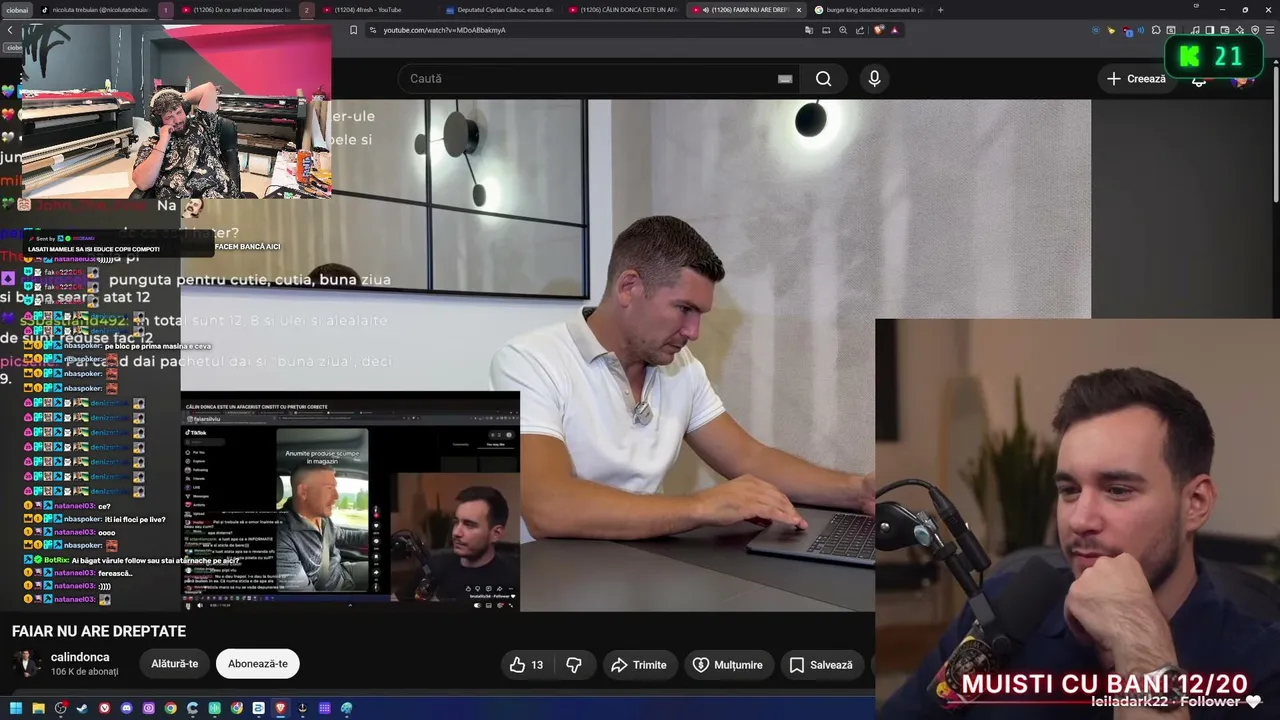
Task: Join the channel via 'Alătură-te'
Action: 175,664
